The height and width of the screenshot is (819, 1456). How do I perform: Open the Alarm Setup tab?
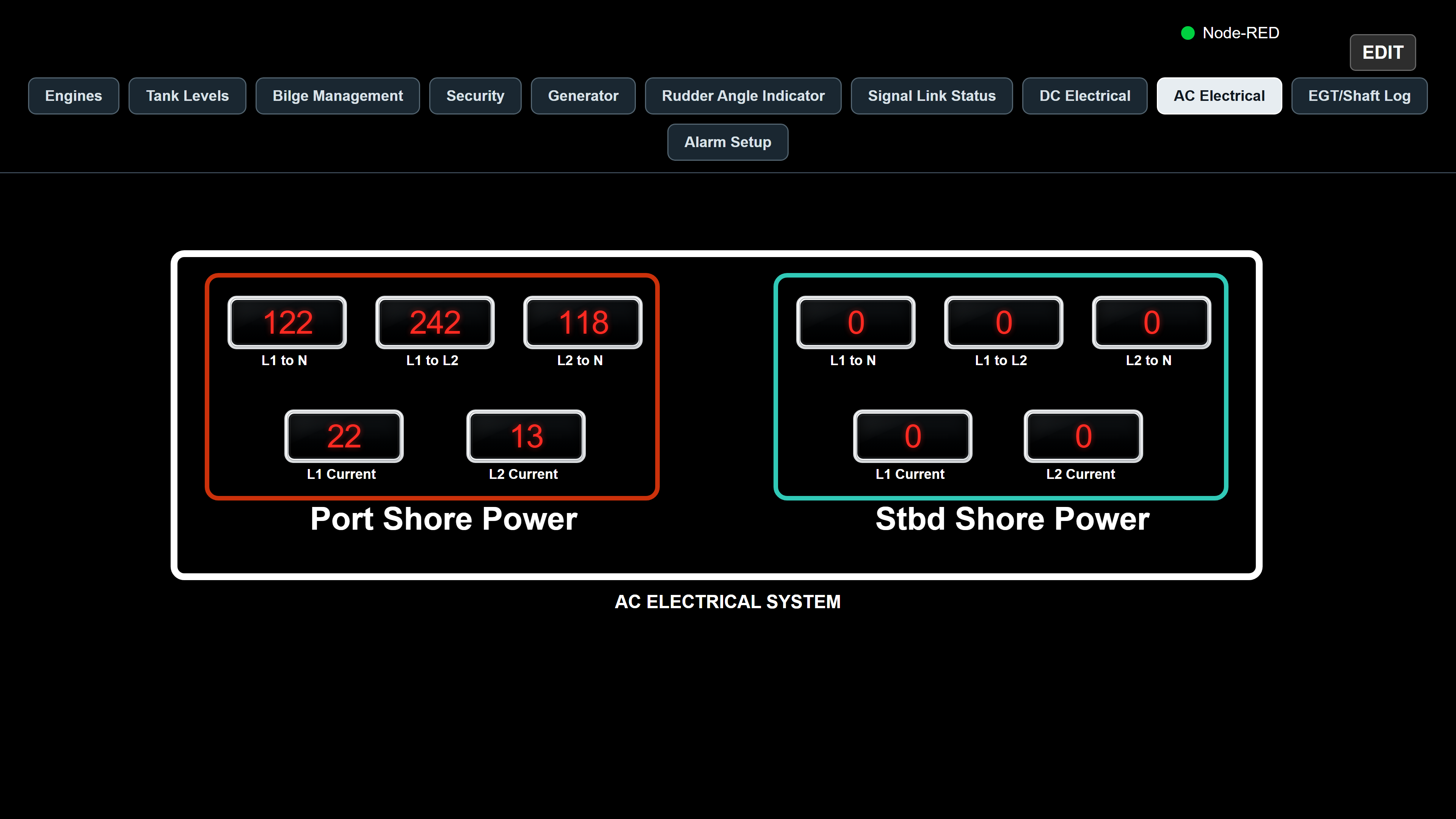coord(728,143)
